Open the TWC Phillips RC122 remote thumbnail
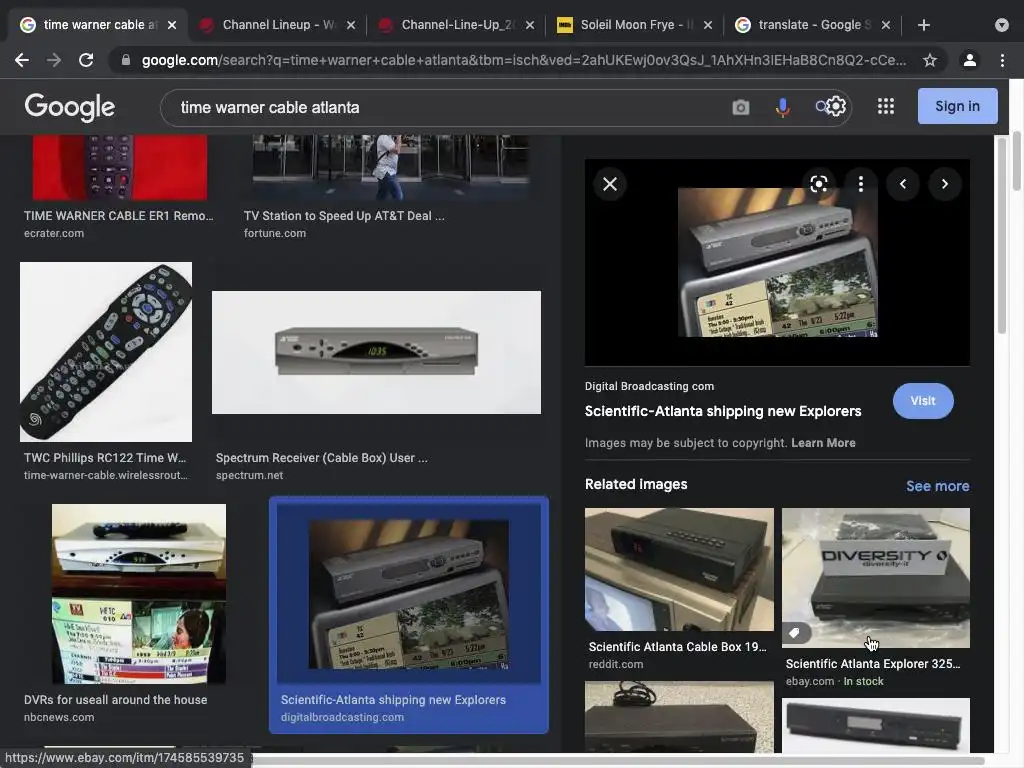This screenshot has height=768, width=1024. (106, 352)
